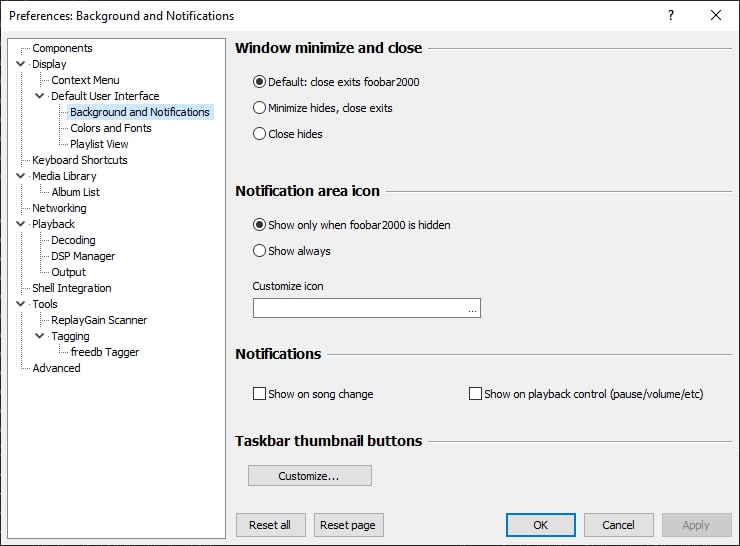Collapse the Media Library node
This screenshot has width=740, height=546.
tap(20, 176)
